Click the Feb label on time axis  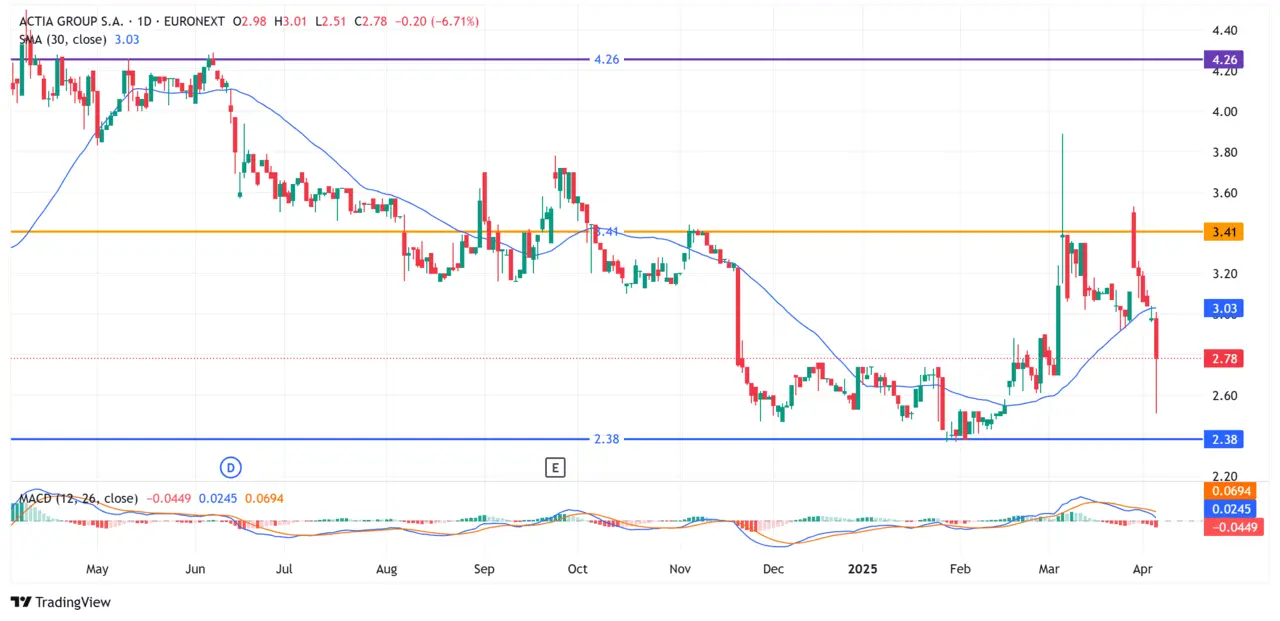958,569
